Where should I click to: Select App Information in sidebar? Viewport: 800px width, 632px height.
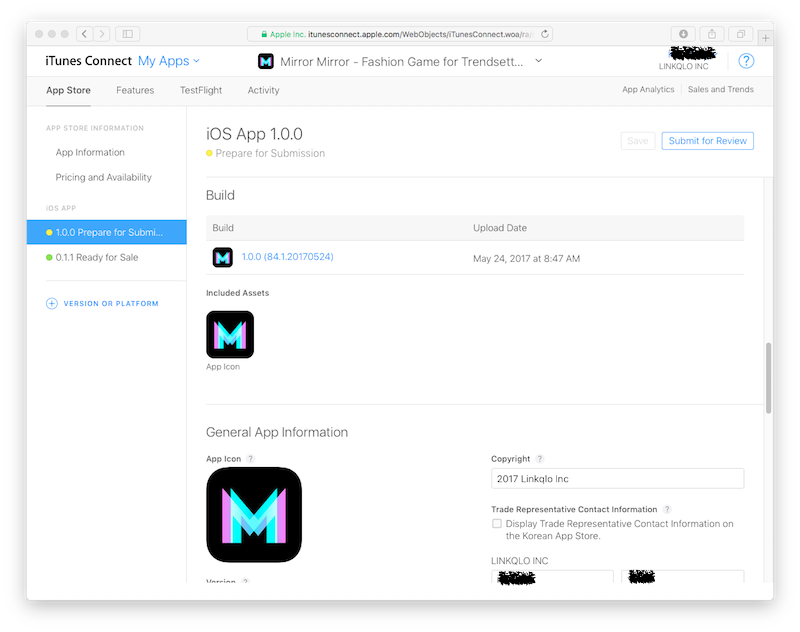pos(90,153)
